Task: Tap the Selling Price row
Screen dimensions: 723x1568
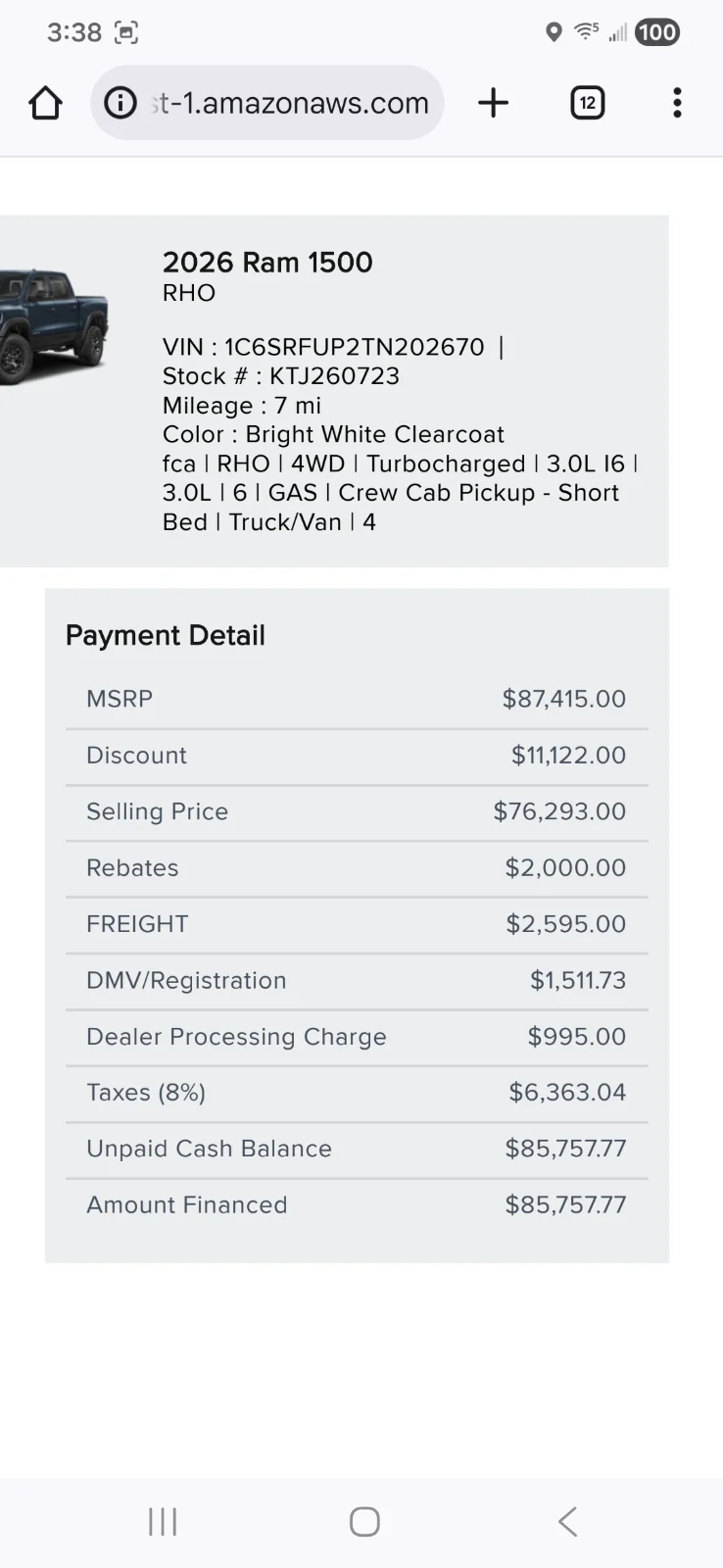Action: point(357,811)
